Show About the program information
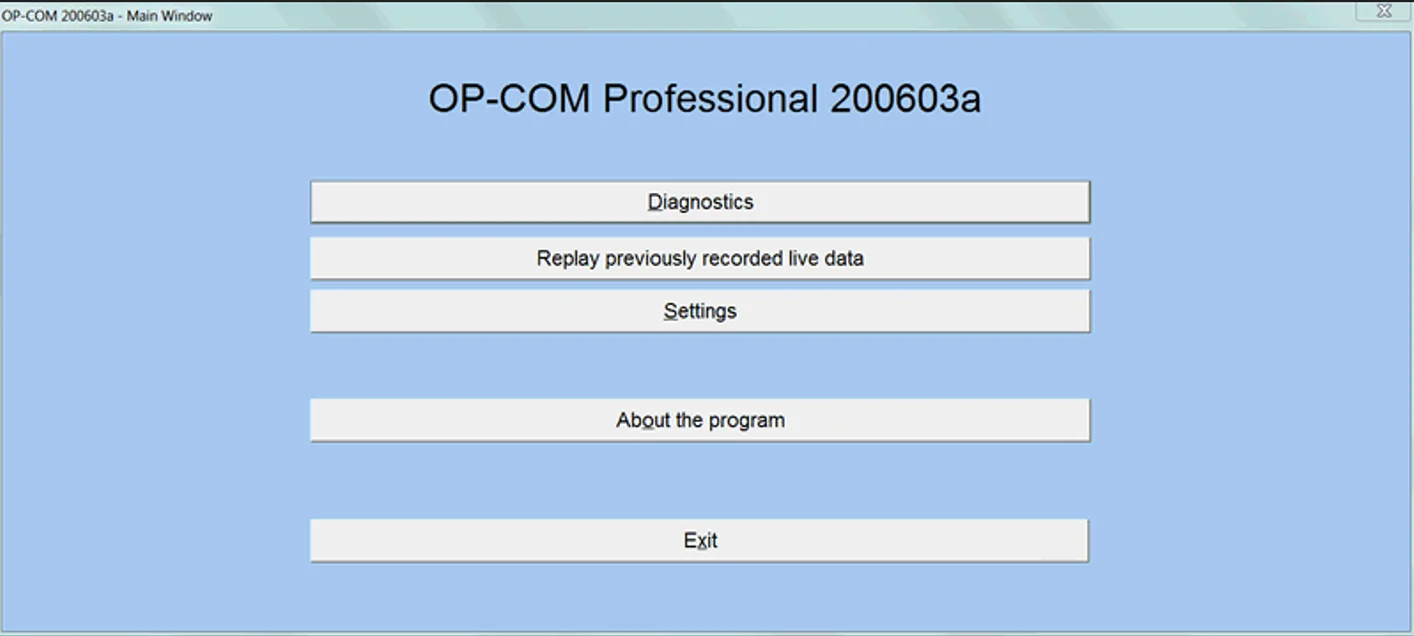 (700, 420)
